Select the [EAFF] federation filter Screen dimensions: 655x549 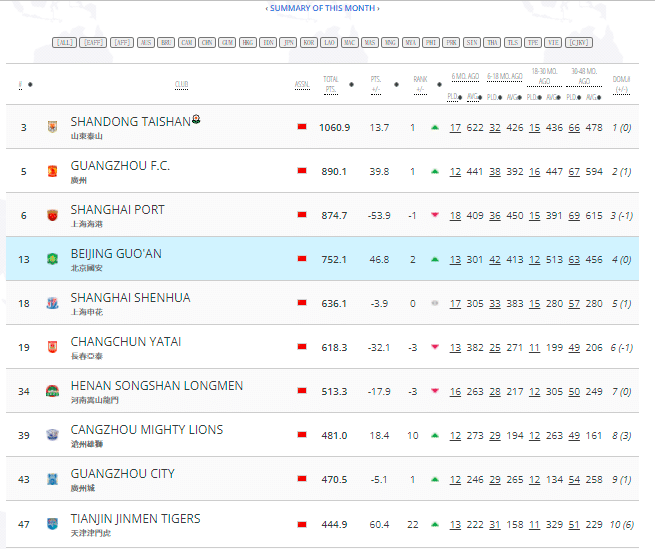click(x=93, y=43)
